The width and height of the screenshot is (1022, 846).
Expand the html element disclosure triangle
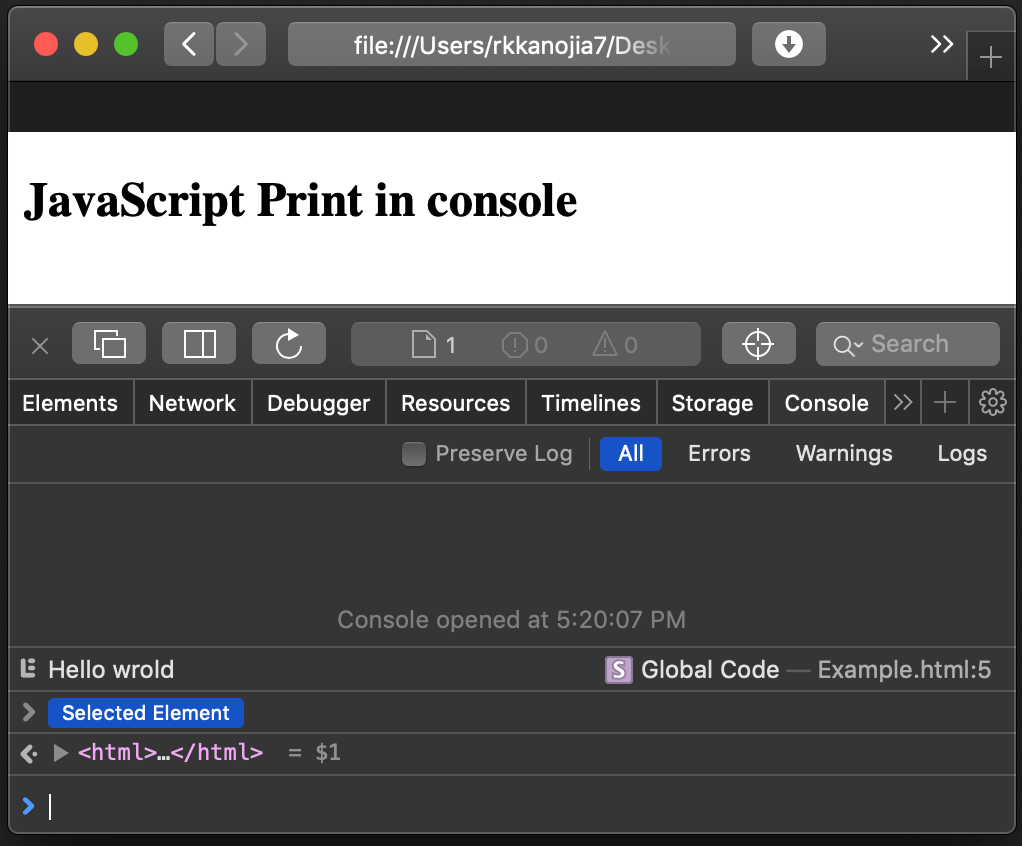60,753
